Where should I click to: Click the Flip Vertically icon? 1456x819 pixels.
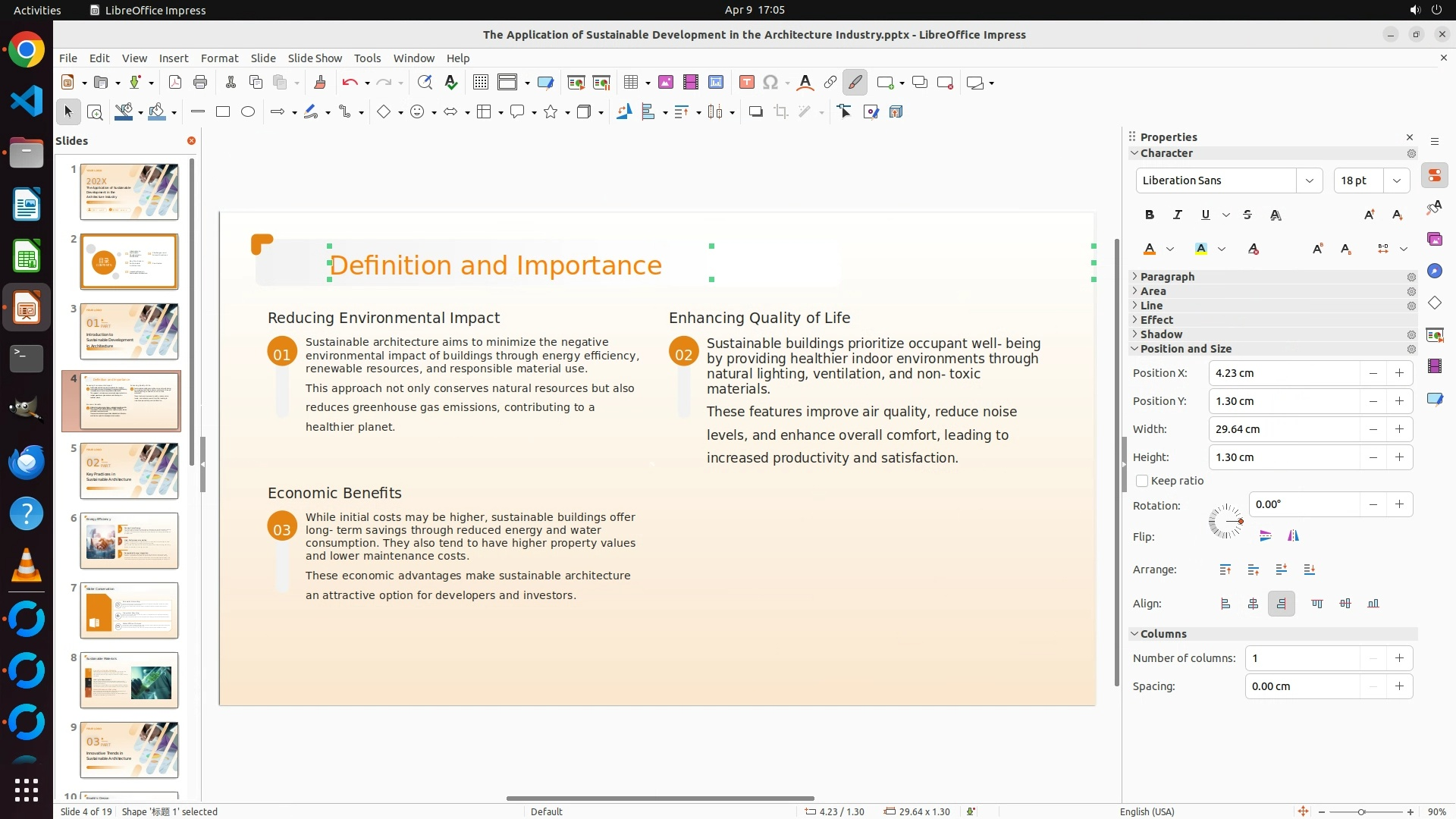[1265, 536]
